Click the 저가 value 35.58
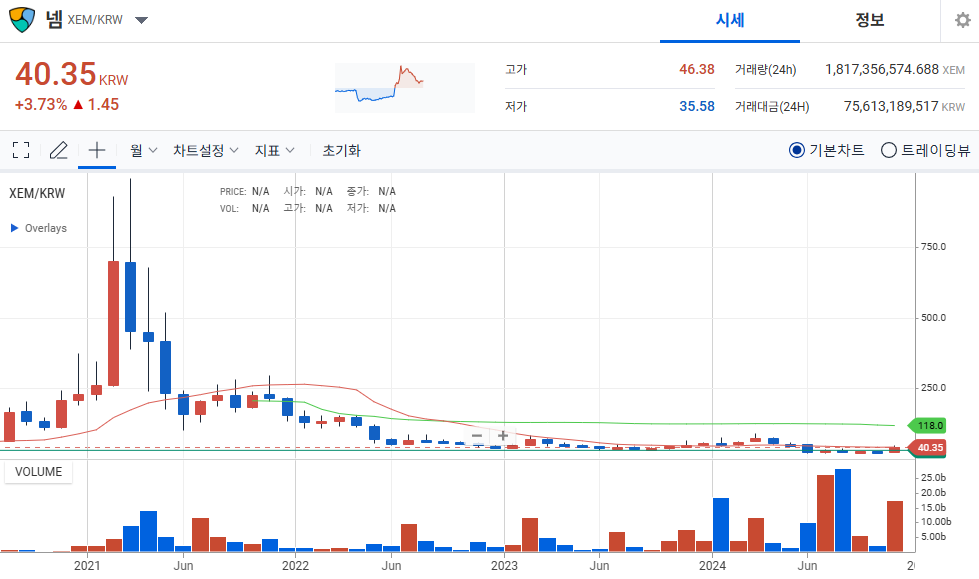The height and width of the screenshot is (579, 979). (697, 106)
